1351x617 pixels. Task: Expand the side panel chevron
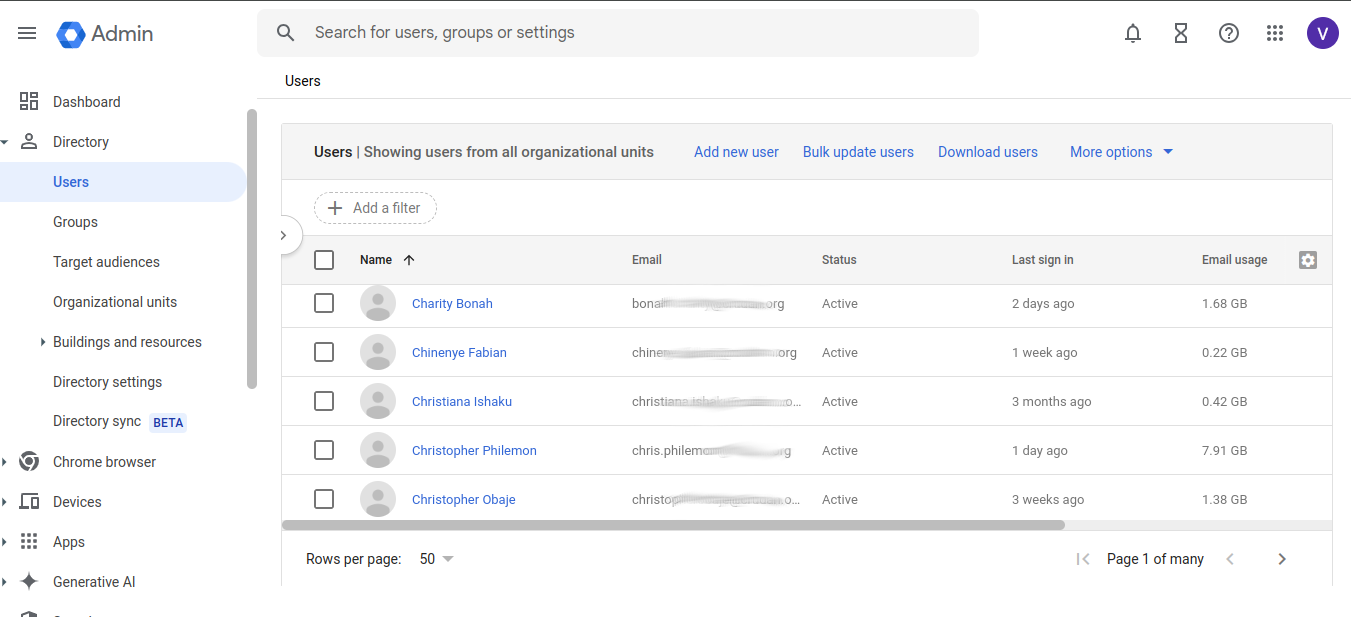click(284, 235)
